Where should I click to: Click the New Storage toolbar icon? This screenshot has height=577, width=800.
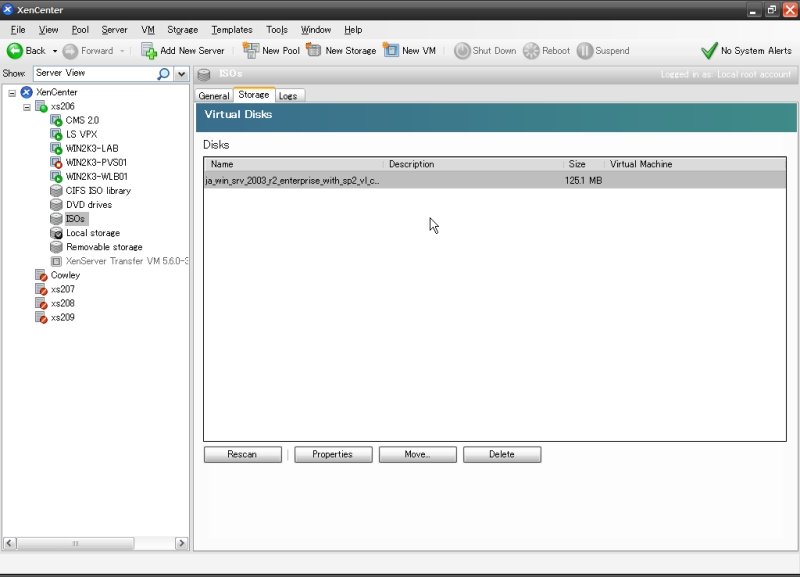tap(313, 50)
